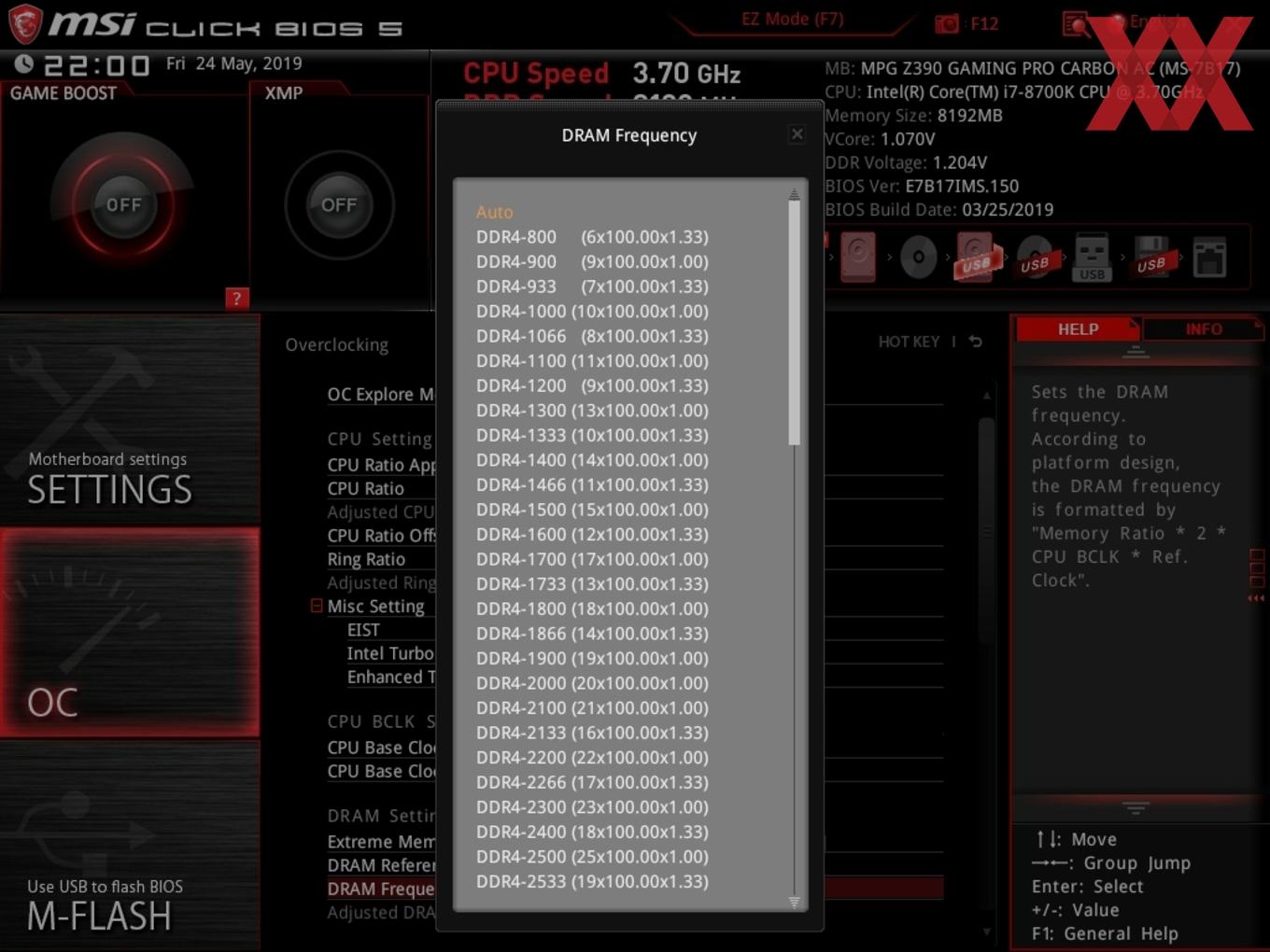Select DDR4-1066 (8x100.00x1.33)
1270x952 pixels.
click(592, 336)
